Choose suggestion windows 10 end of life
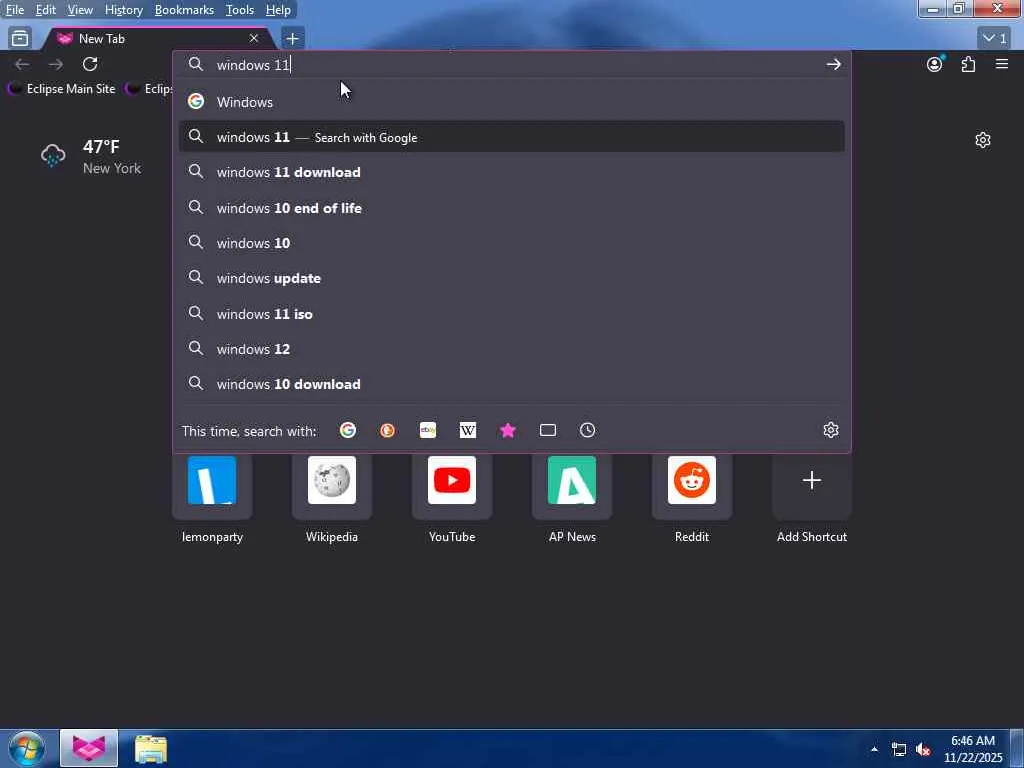The width and height of the screenshot is (1024, 768). click(x=511, y=208)
